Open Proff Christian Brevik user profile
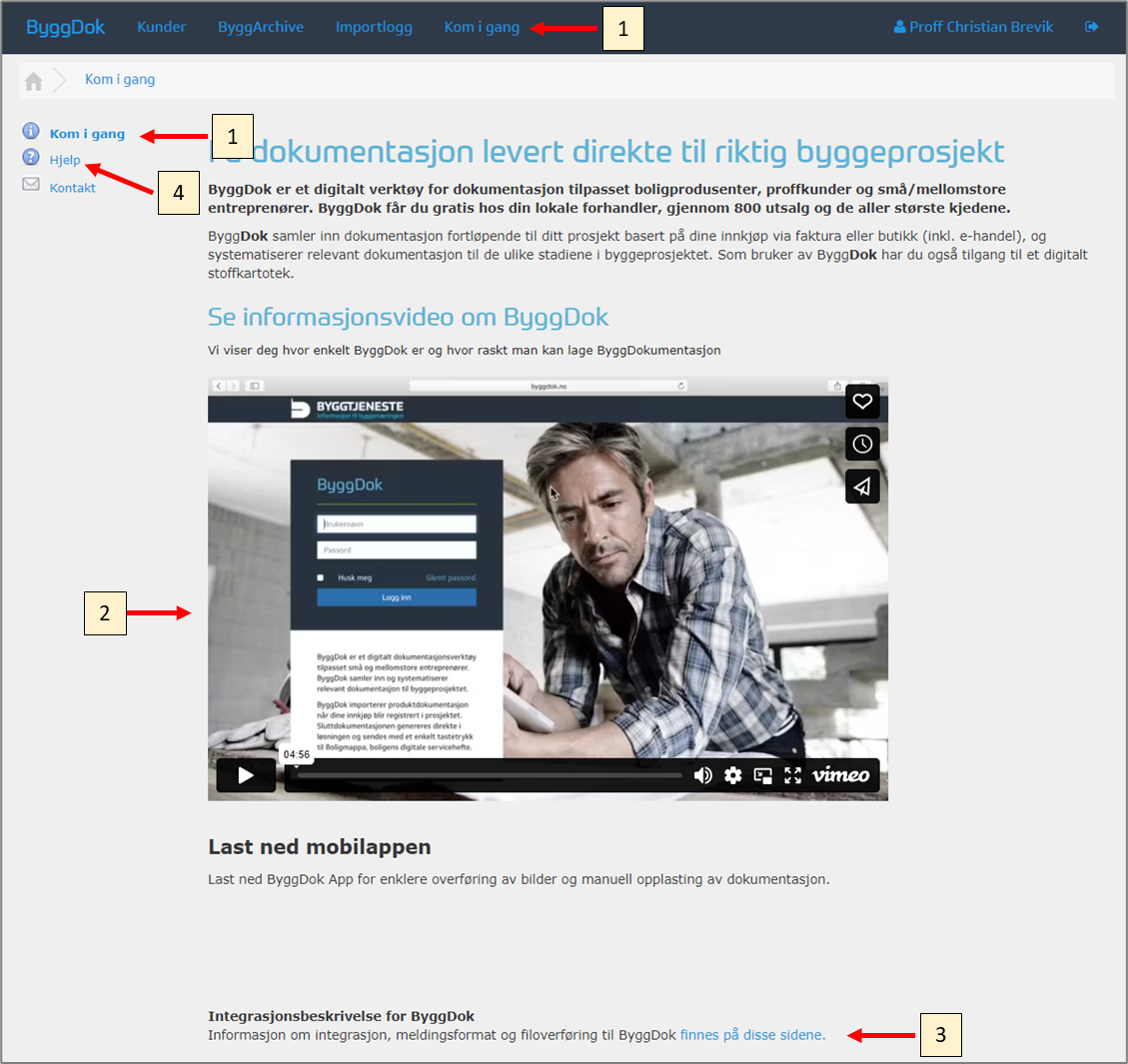This screenshot has width=1128, height=1064. (x=973, y=27)
